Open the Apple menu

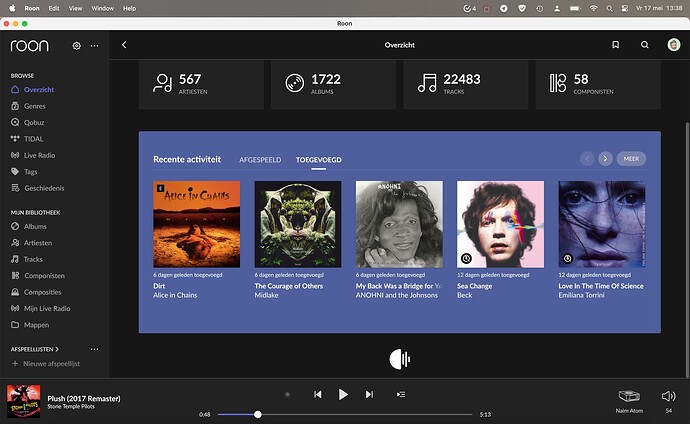tap(12, 8)
